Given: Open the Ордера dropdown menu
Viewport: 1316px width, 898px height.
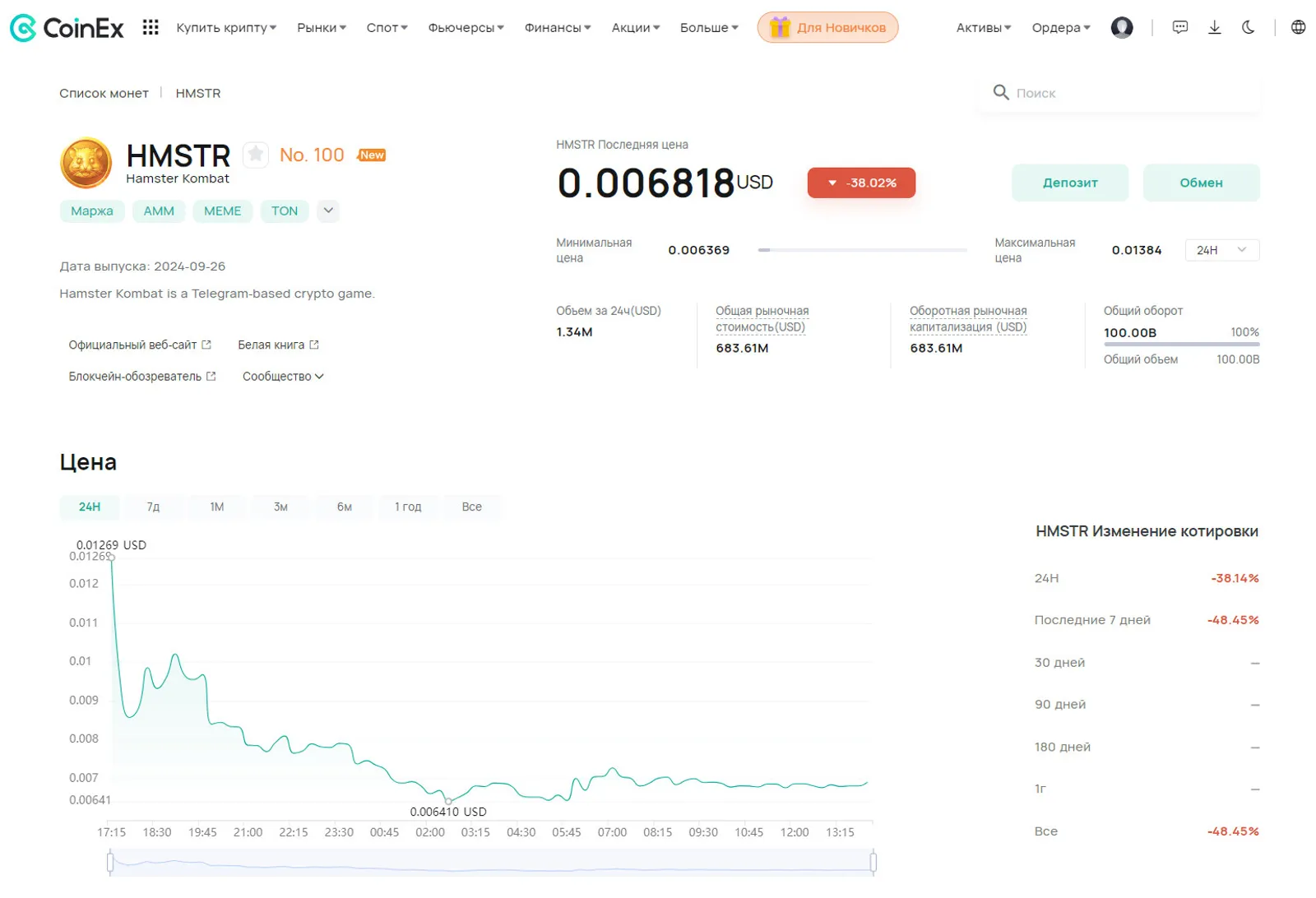Looking at the screenshot, I should pos(1061,28).
